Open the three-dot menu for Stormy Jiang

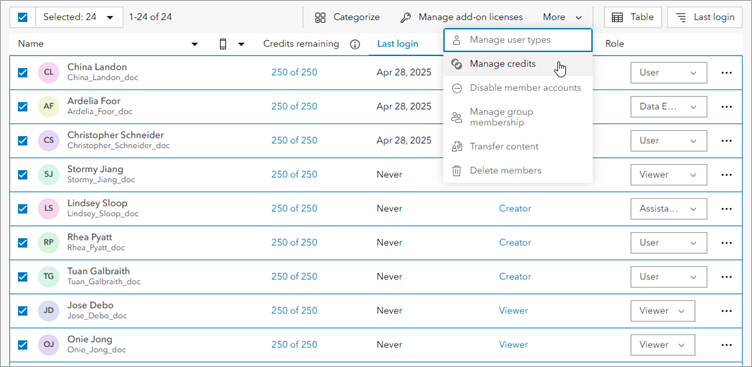pos(727,175)
